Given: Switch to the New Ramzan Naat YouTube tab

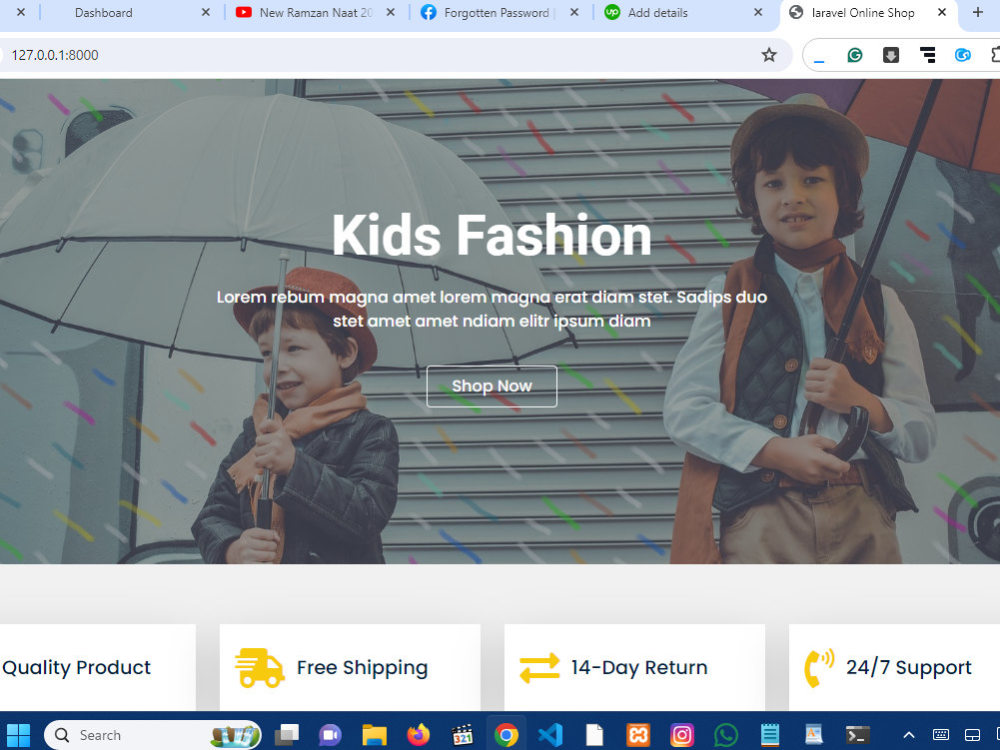Looking at the screenshot, I should point(316,13).
